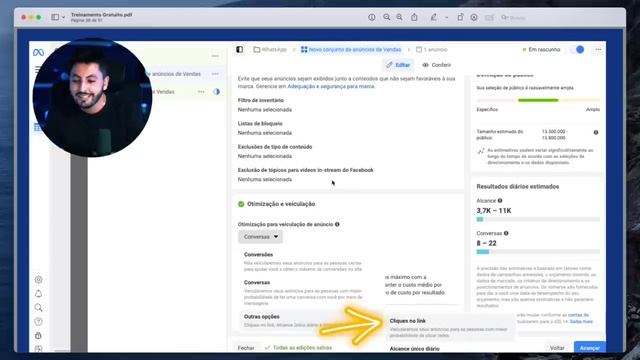The height and width of the screenshot is (360, 640).
Task: Open the Conversas optimization dropdown
Action: (x=260, y=237)
